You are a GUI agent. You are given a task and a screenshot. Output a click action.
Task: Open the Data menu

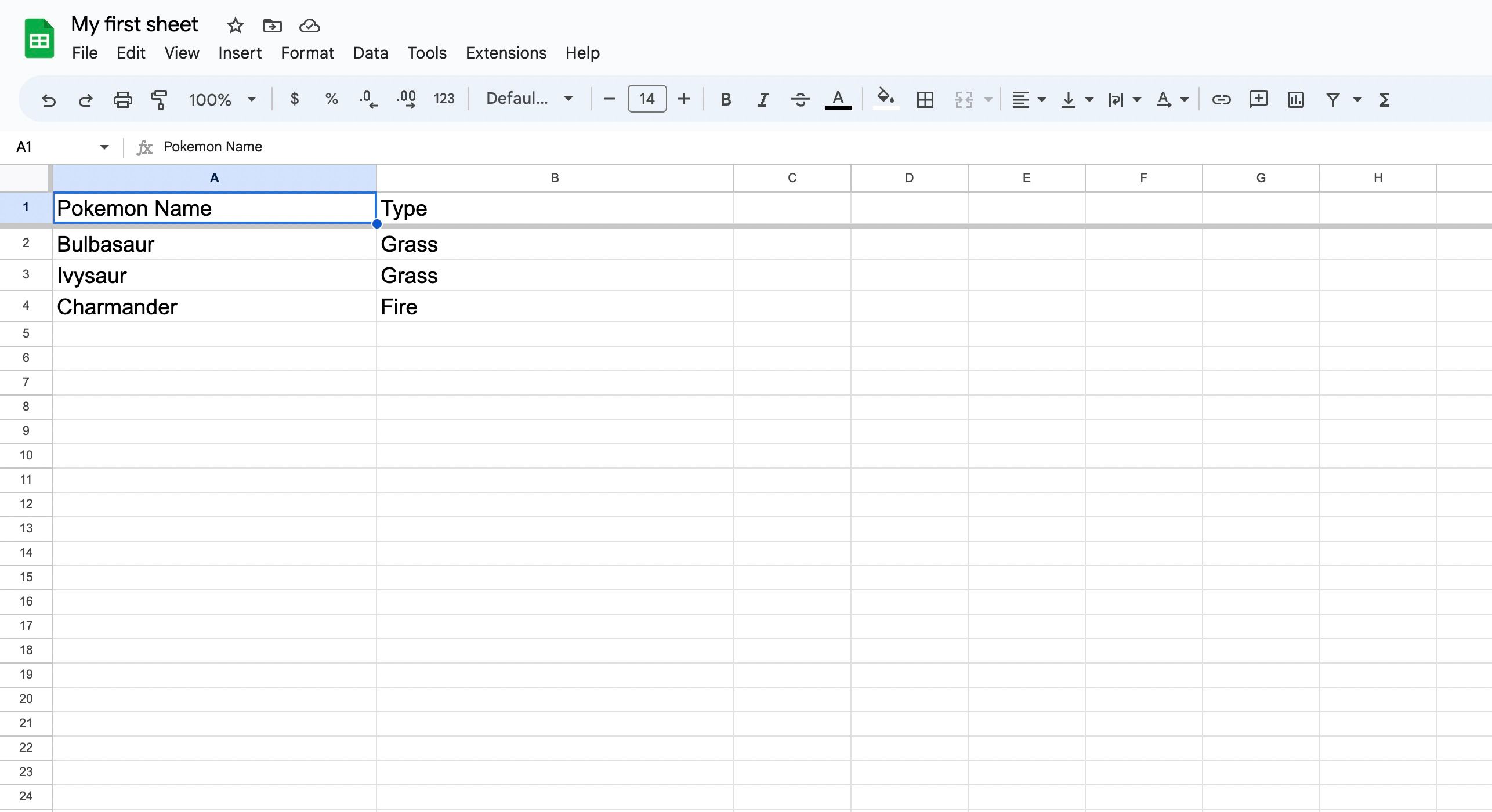click(371, 53)
